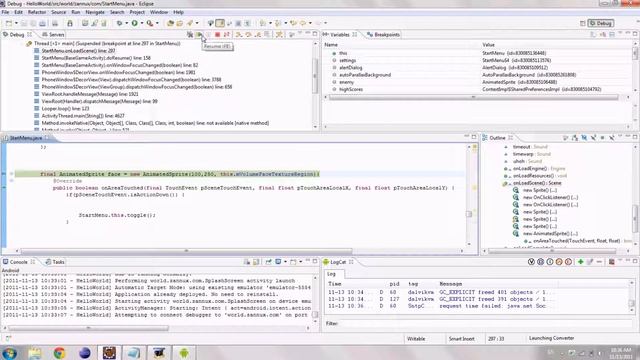Viewport: 640px width, 360px height.
Task: Toggle Hide Non-Public Members icon in Outline toolbar
Action: pyautogui.click(x=602, y=138)
